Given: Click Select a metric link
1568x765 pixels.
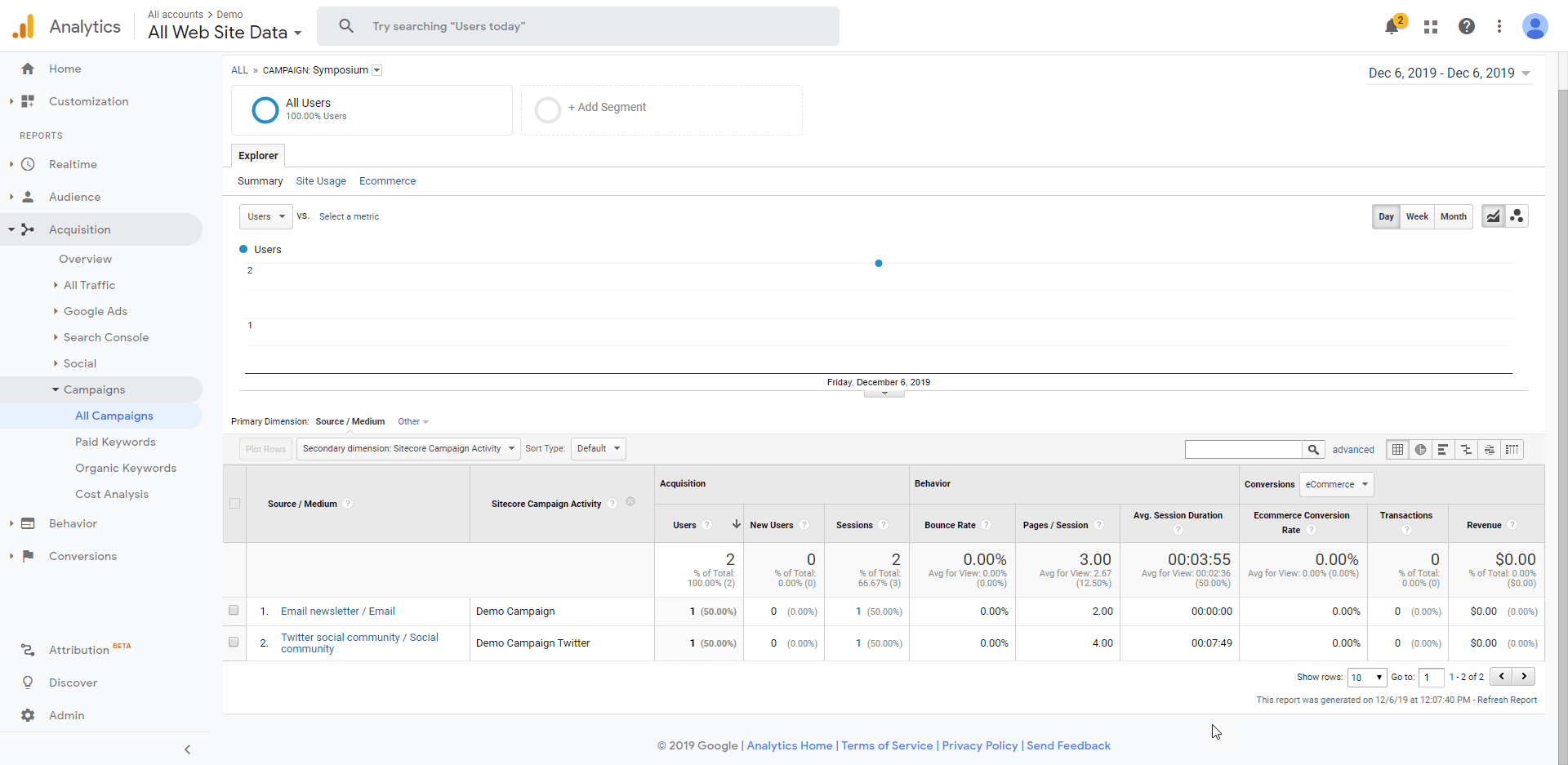Looking at the screenshot, I should [x=349, y=217].
